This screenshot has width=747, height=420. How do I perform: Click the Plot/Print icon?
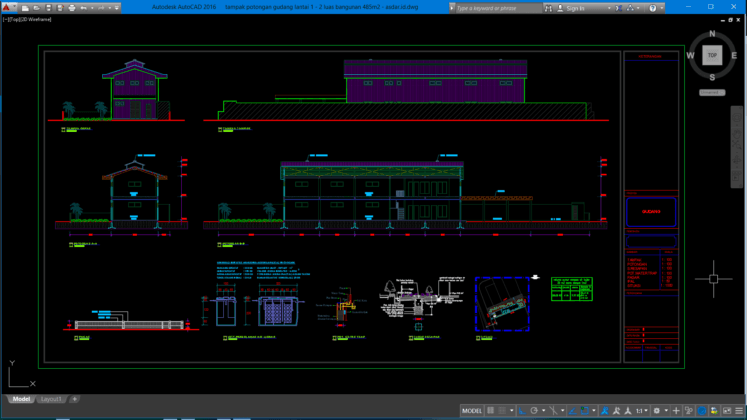(71, 8)
